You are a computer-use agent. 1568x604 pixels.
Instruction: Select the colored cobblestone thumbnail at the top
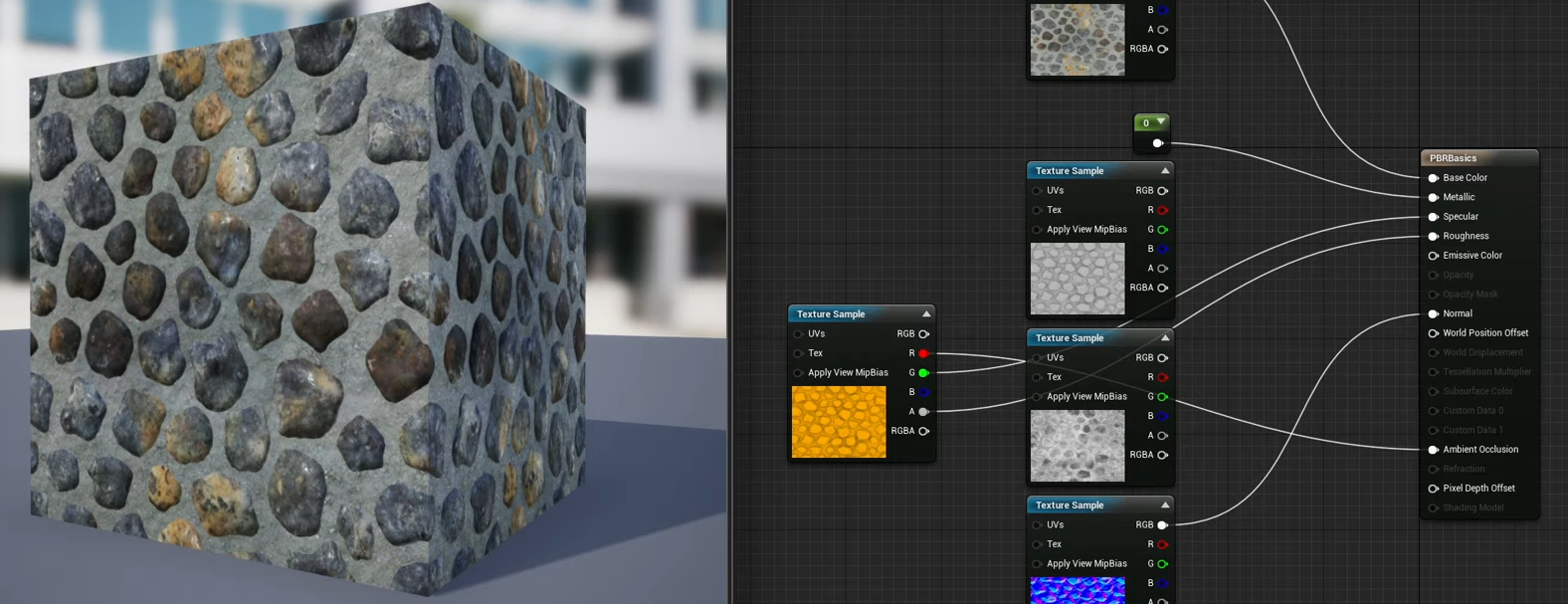pyautogui.click(x=1078, y=40)
